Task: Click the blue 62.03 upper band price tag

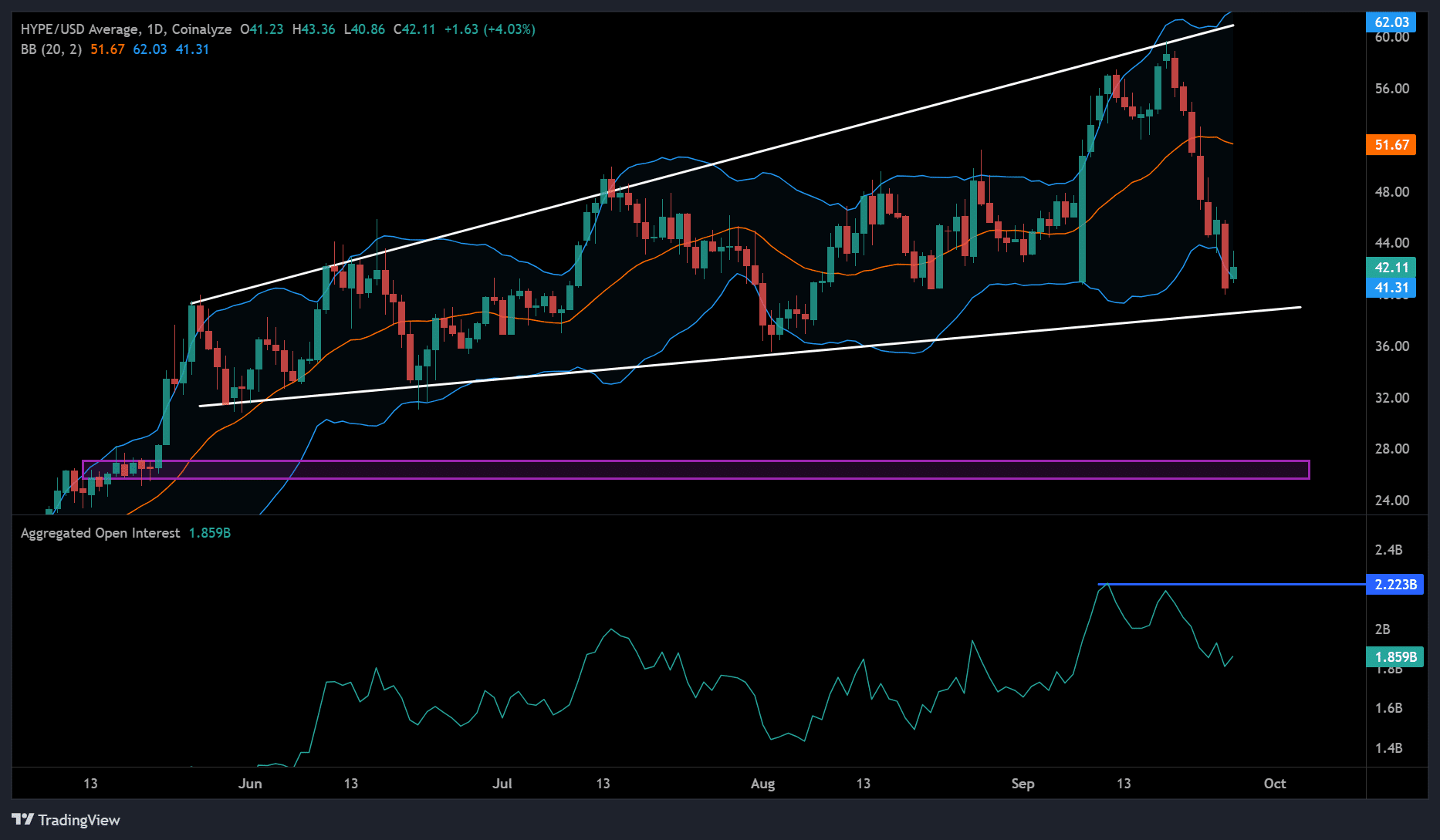Action: pos(1391,22)
